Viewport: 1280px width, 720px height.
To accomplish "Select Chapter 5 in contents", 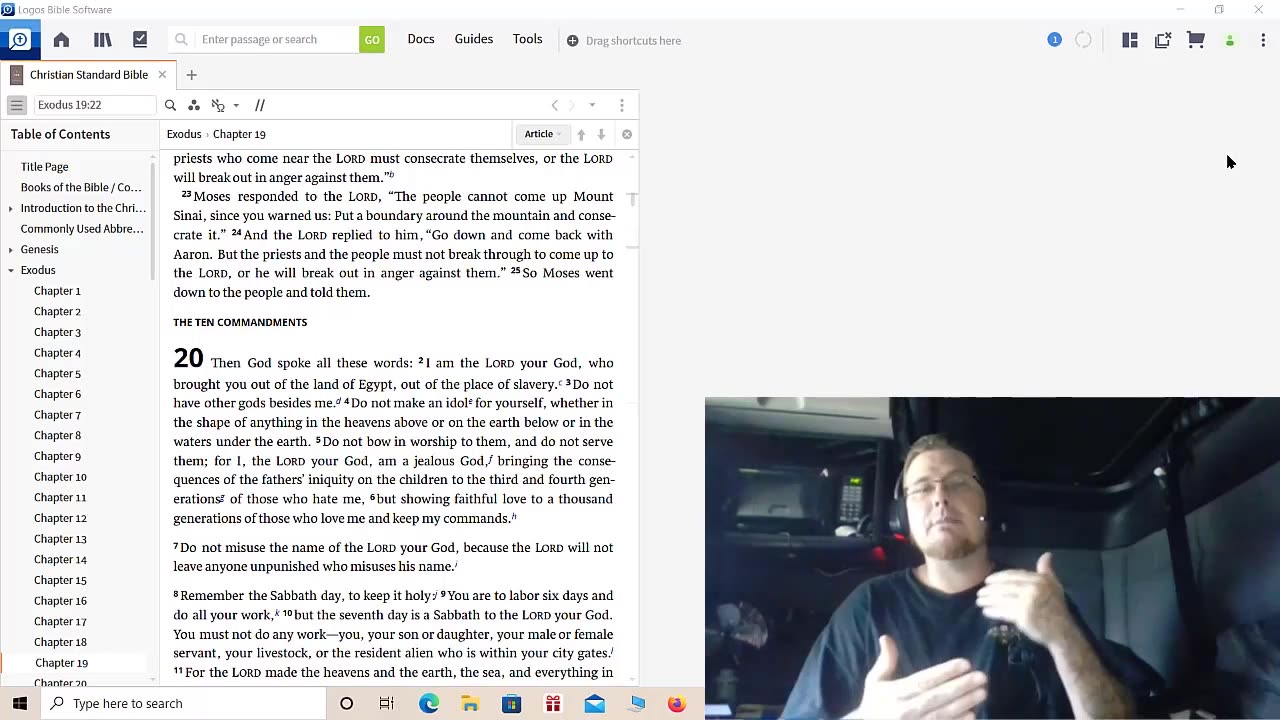I will [x=57, y=374].
